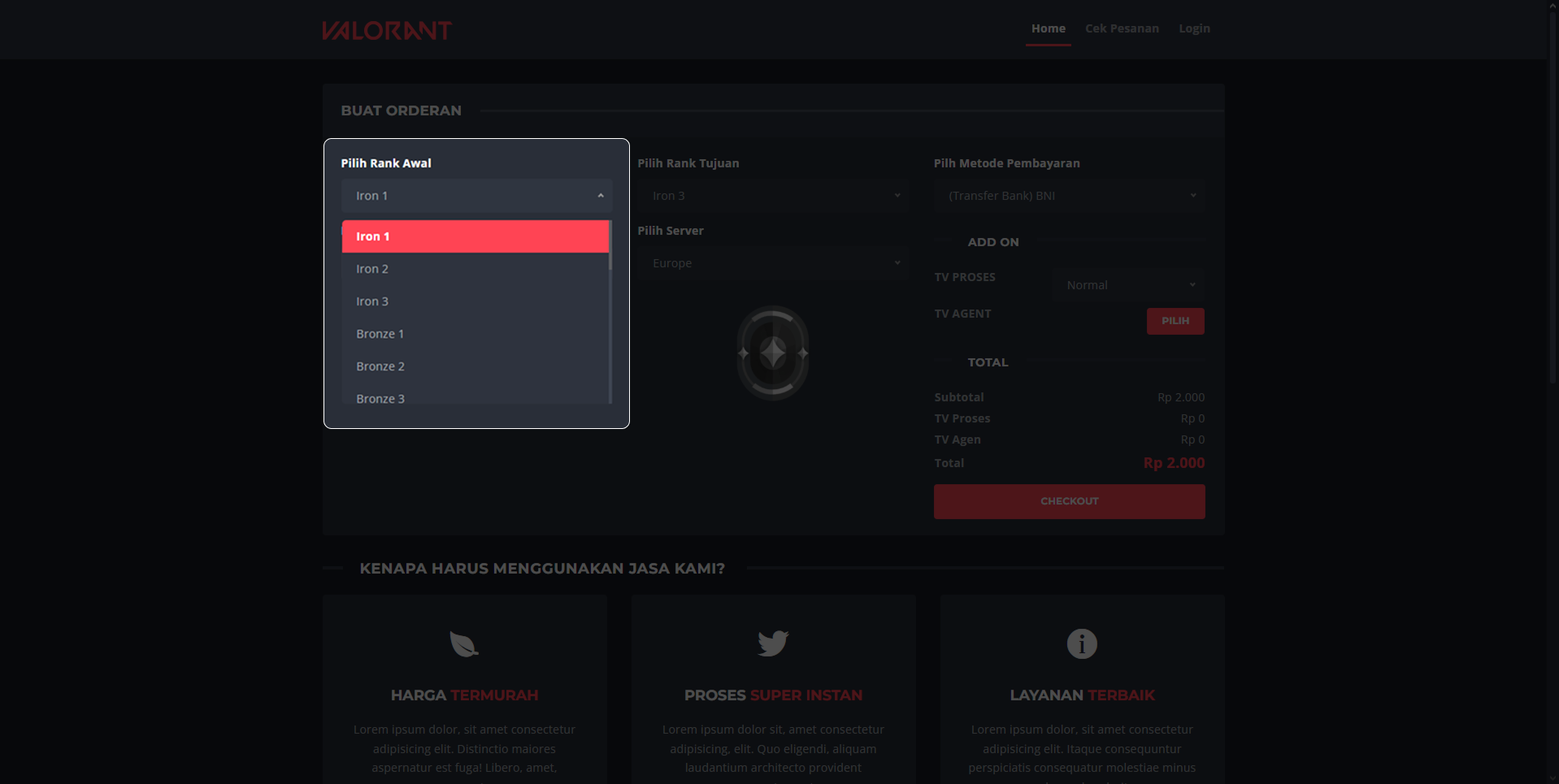Screen dimensions: 1559x784
Task: Select Iron 1 from the rank list
Action: (475, 236)
